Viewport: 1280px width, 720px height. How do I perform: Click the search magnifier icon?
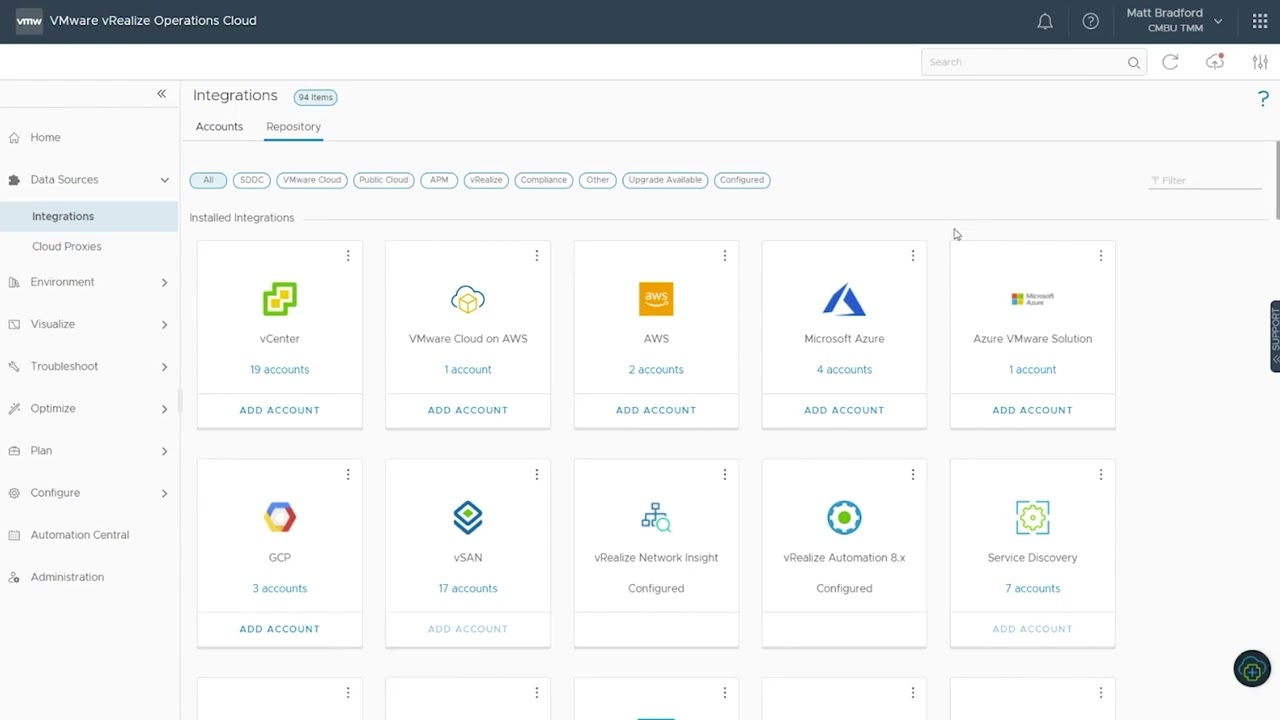1133,62
